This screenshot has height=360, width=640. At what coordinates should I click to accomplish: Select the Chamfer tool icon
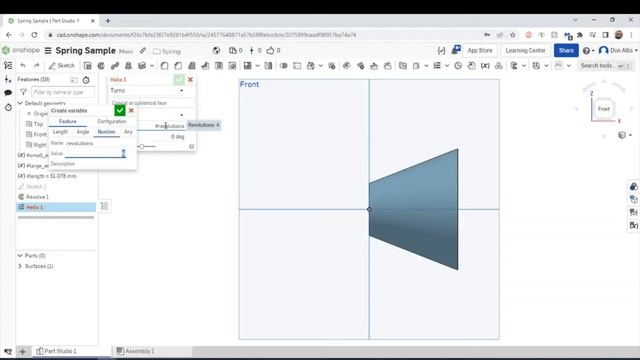click(178, 66)
